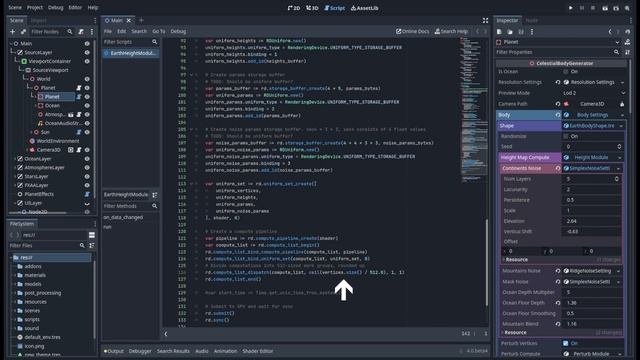Open Height Module resource dropdown

click(620, 158)
